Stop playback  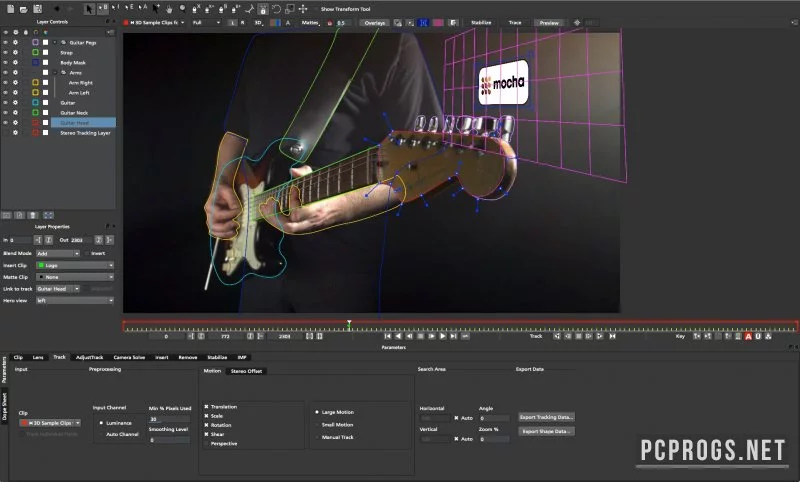coord(420,336)
